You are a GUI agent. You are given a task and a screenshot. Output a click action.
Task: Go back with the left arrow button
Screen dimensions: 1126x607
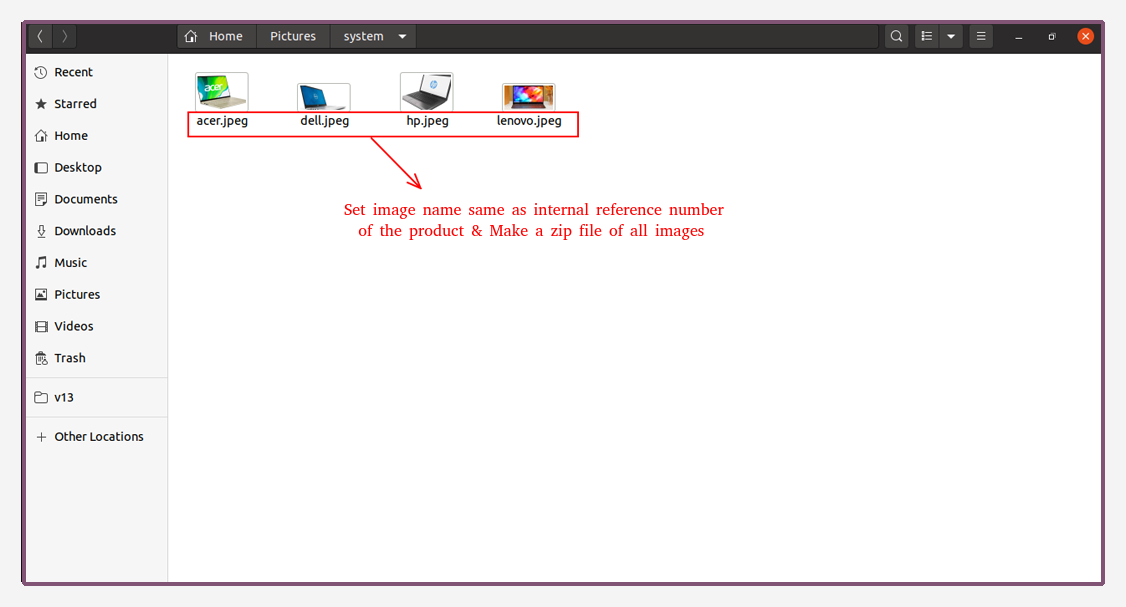click(x=40, y=37)
